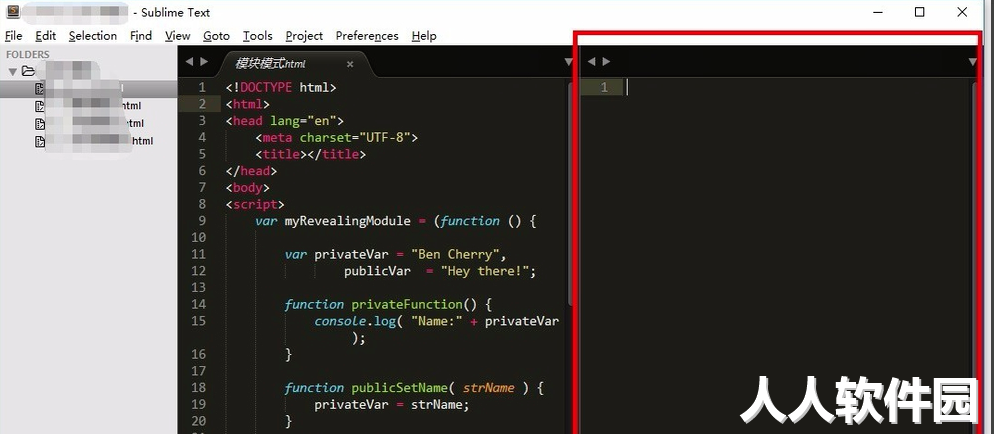Image resolution: width=994 pixels, height=434 pixels.
Task: Close the Sublime Text window
Action: tap(962, 12)
